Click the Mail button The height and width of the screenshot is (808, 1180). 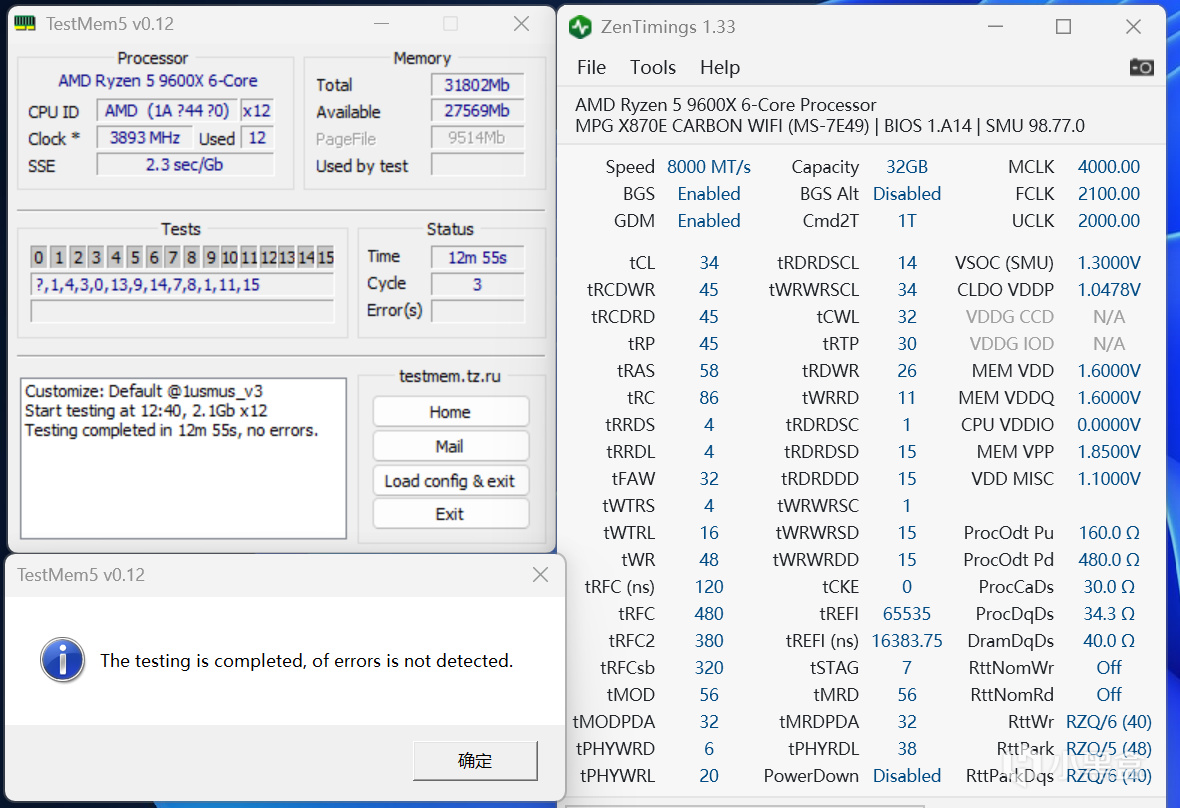click(450, 446)
